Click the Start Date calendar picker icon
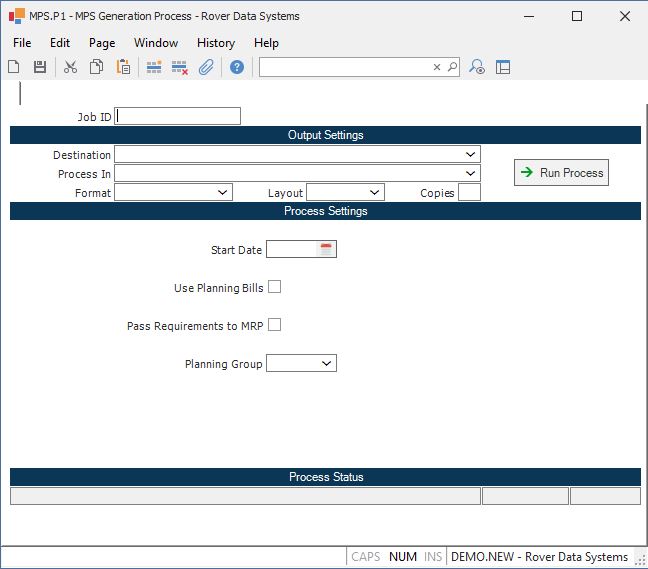This screenshot has height=569, width=648. (326, 250)
